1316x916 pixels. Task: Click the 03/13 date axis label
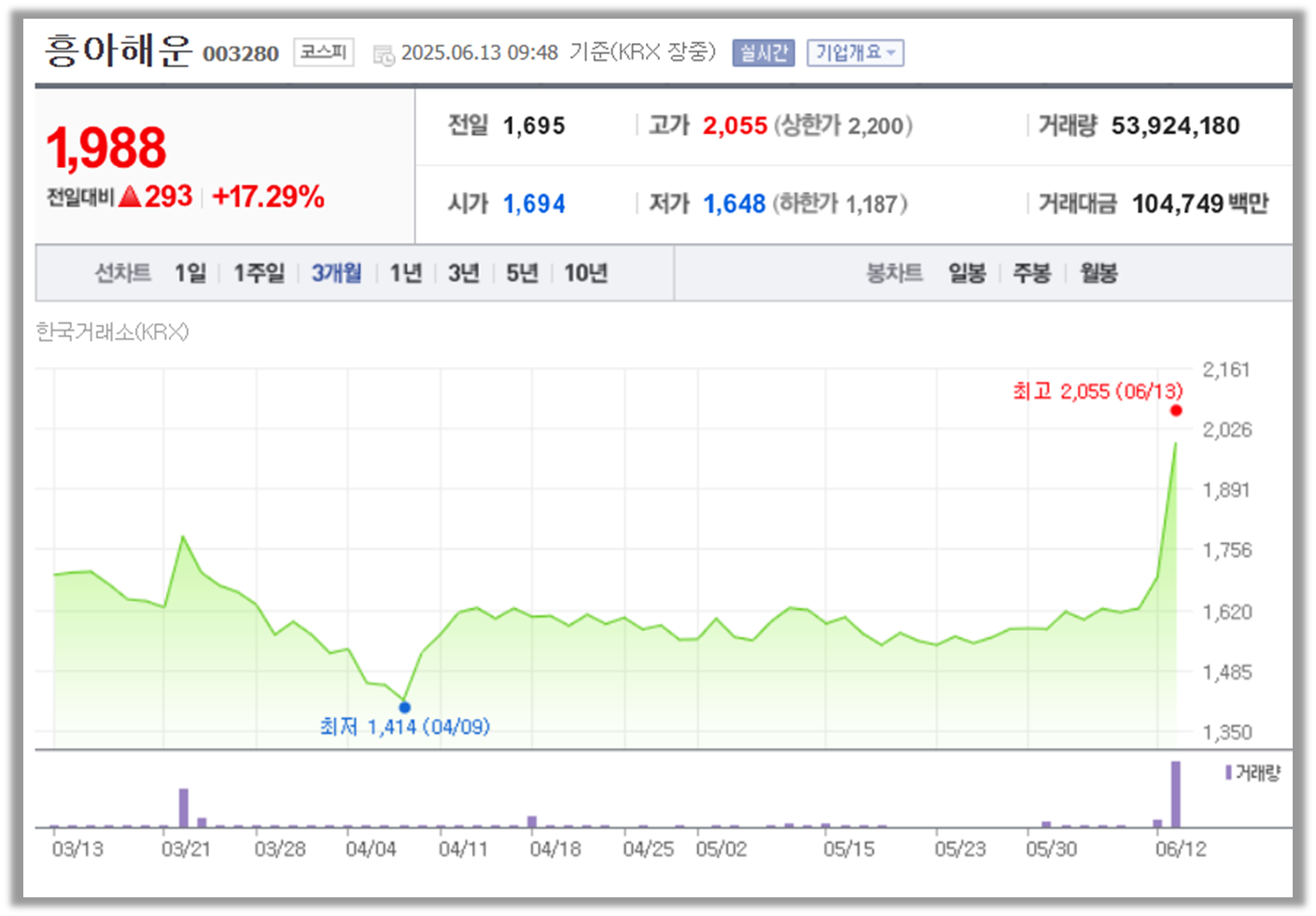(77, 850)
